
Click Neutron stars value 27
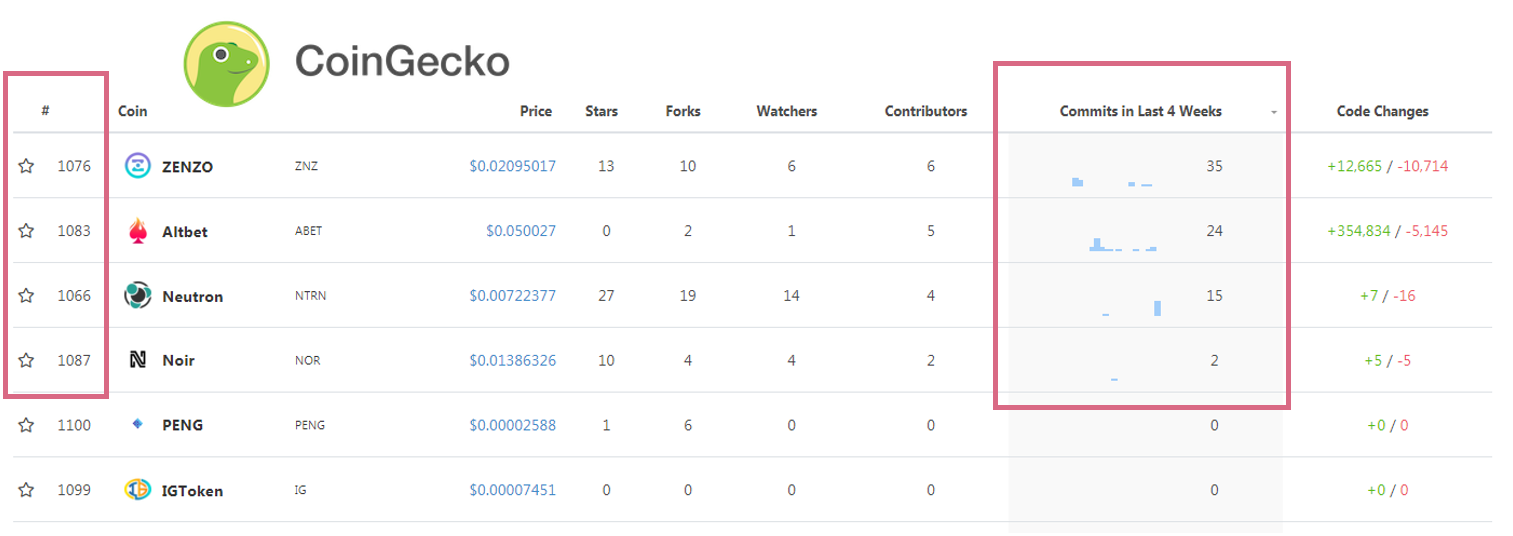point(606,296)
